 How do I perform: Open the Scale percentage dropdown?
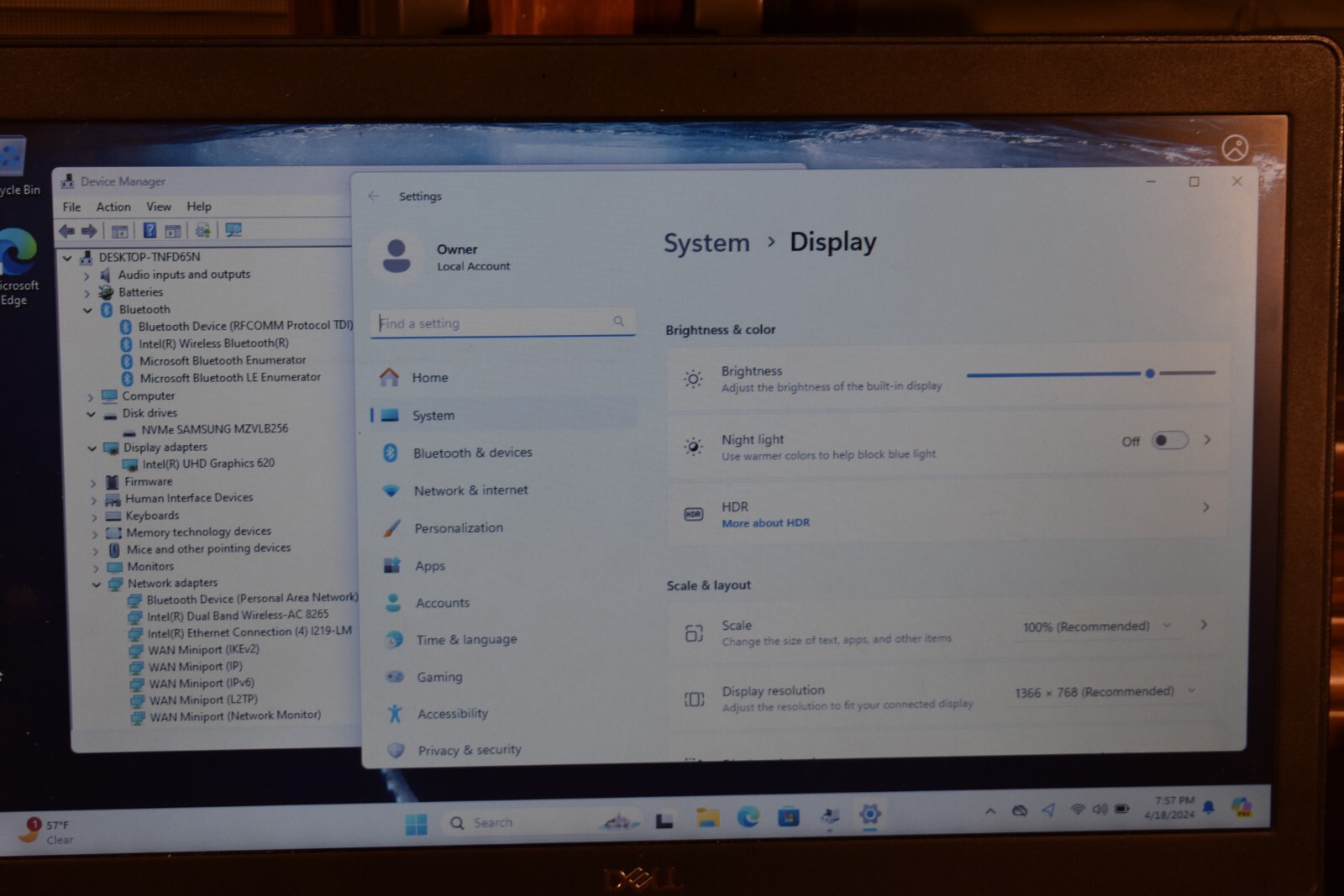[x=1097, y=626]
